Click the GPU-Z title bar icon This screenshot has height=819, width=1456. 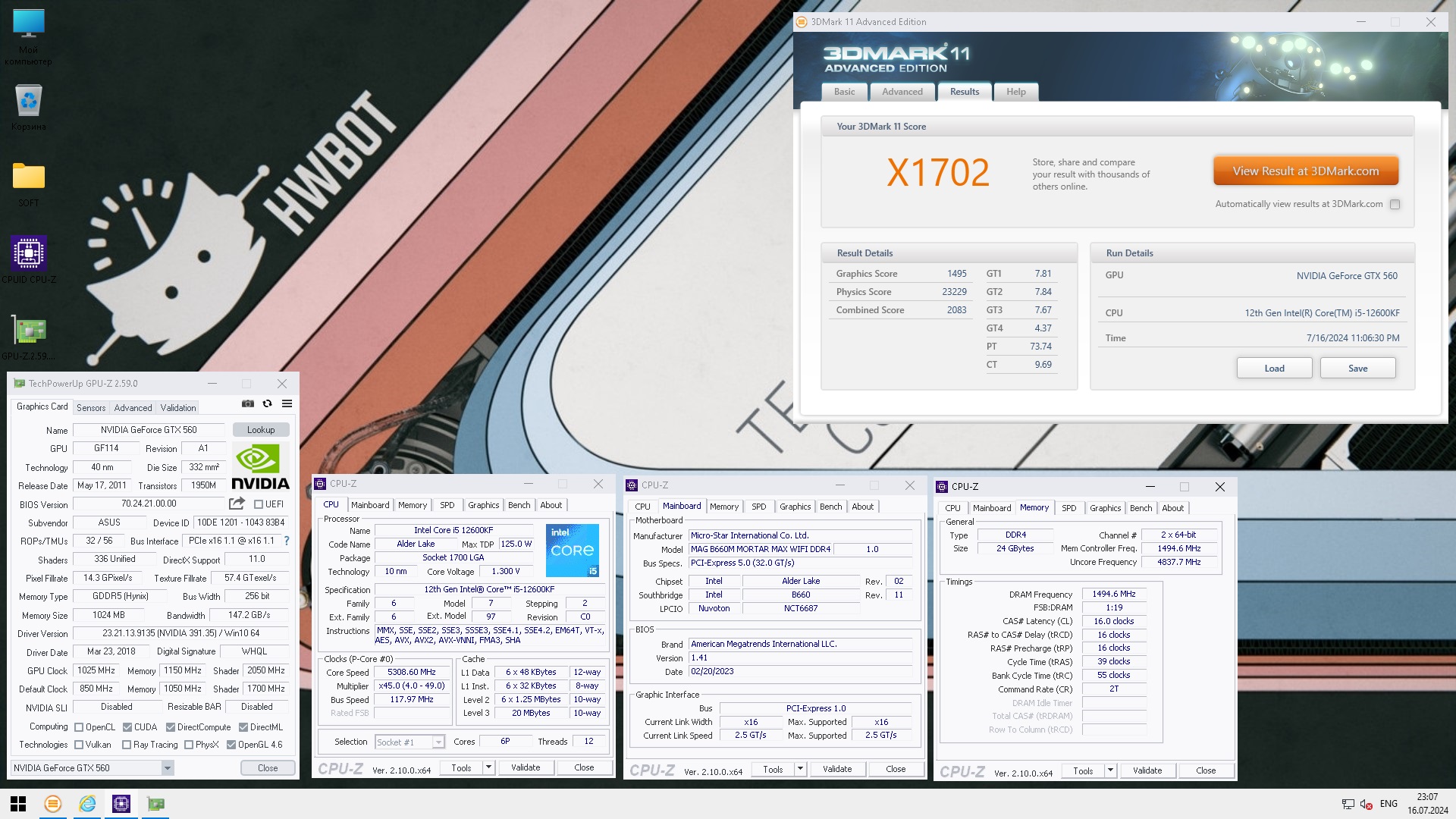[x=19, y=384]
